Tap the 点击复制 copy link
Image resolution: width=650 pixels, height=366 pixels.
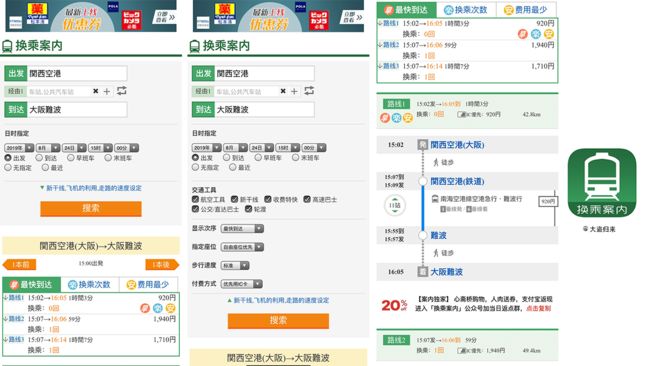click(x=538, y=308)
